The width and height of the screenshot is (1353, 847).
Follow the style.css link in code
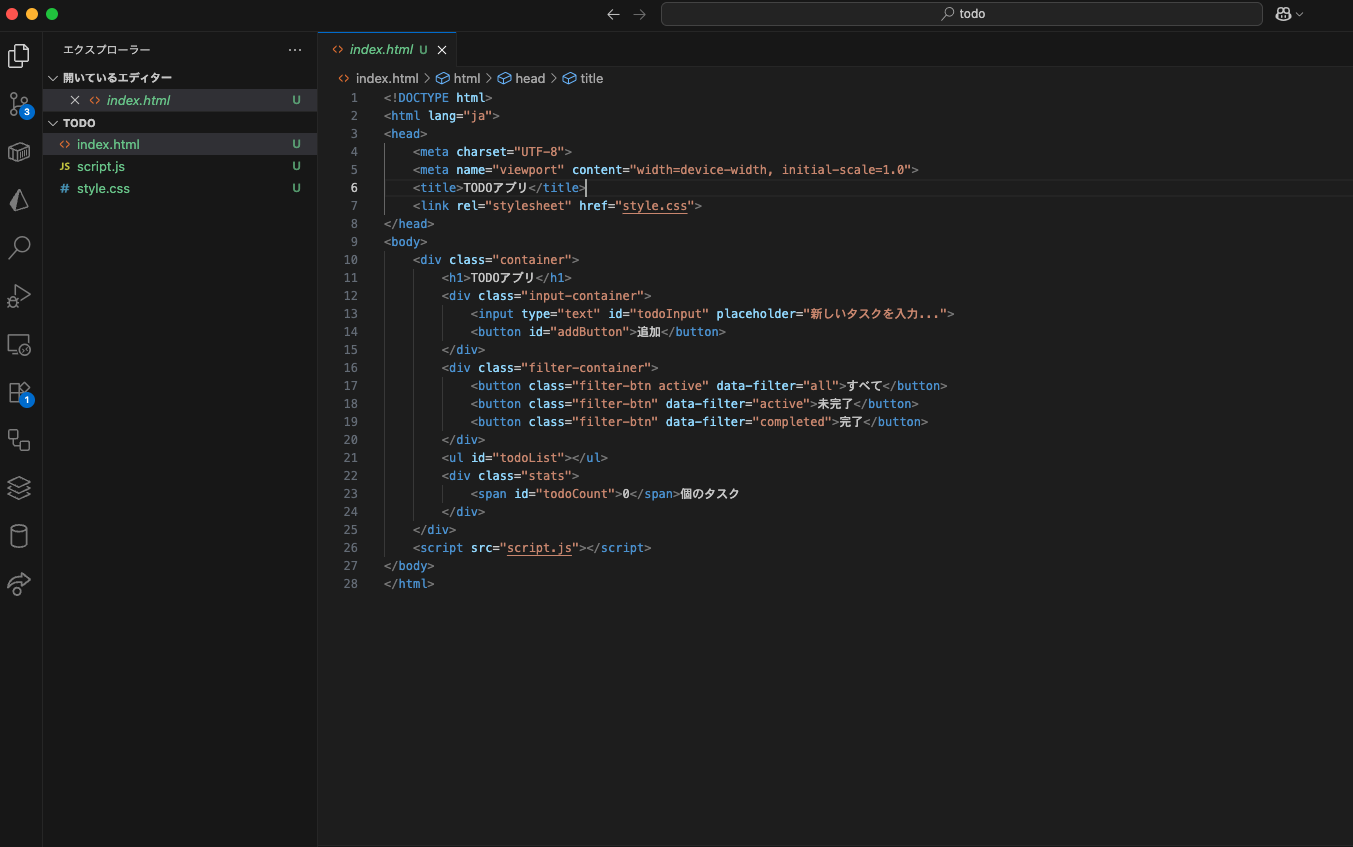pyautogui.click(x=655, y=206)
